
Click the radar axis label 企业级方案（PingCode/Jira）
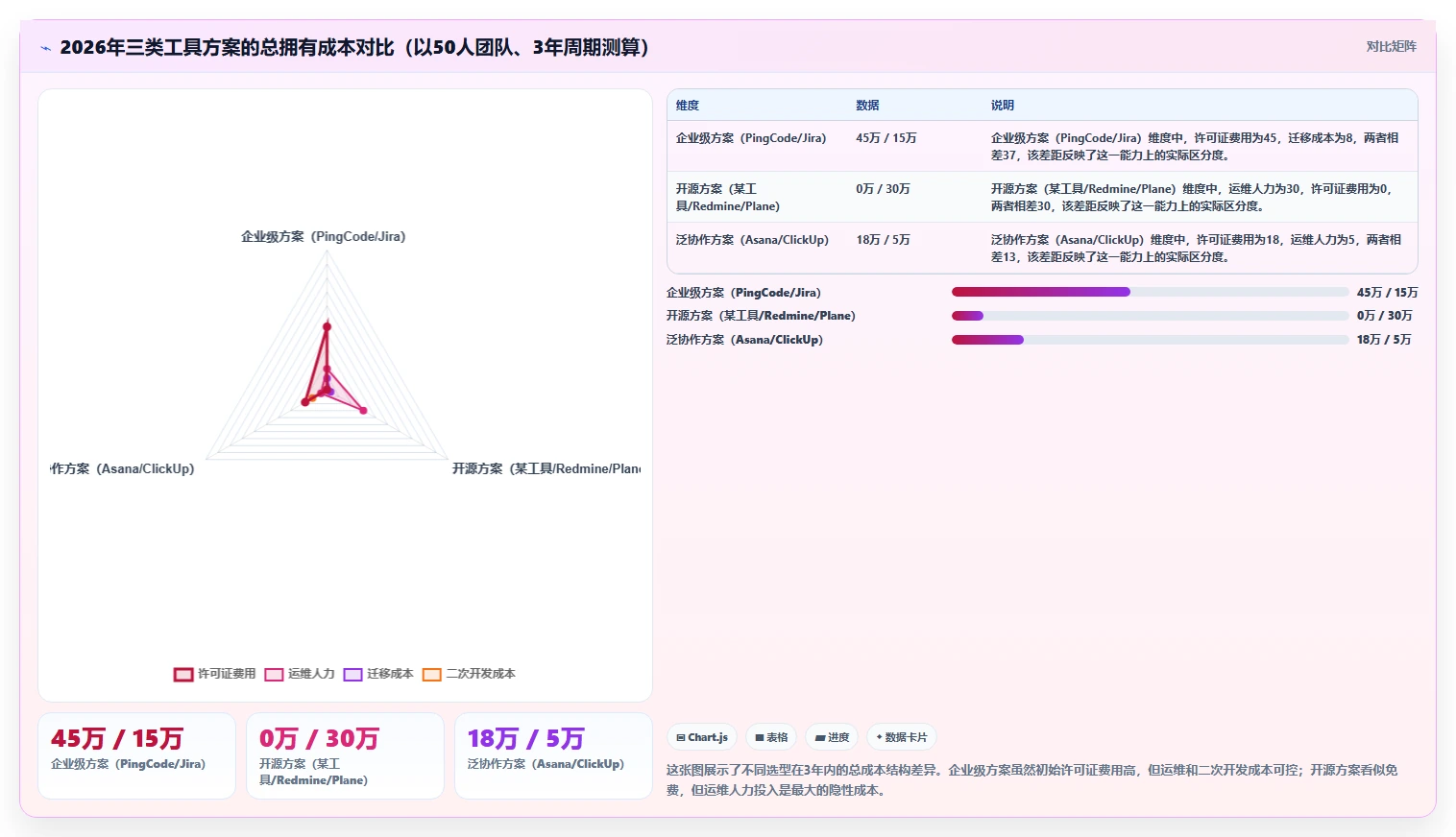pyautogui.click(x=324, y=236)
